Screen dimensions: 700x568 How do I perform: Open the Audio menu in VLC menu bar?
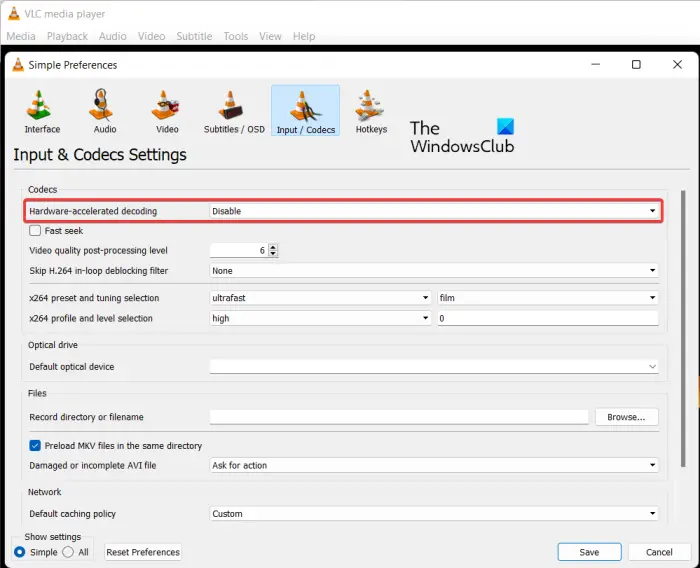click(112, 36)
